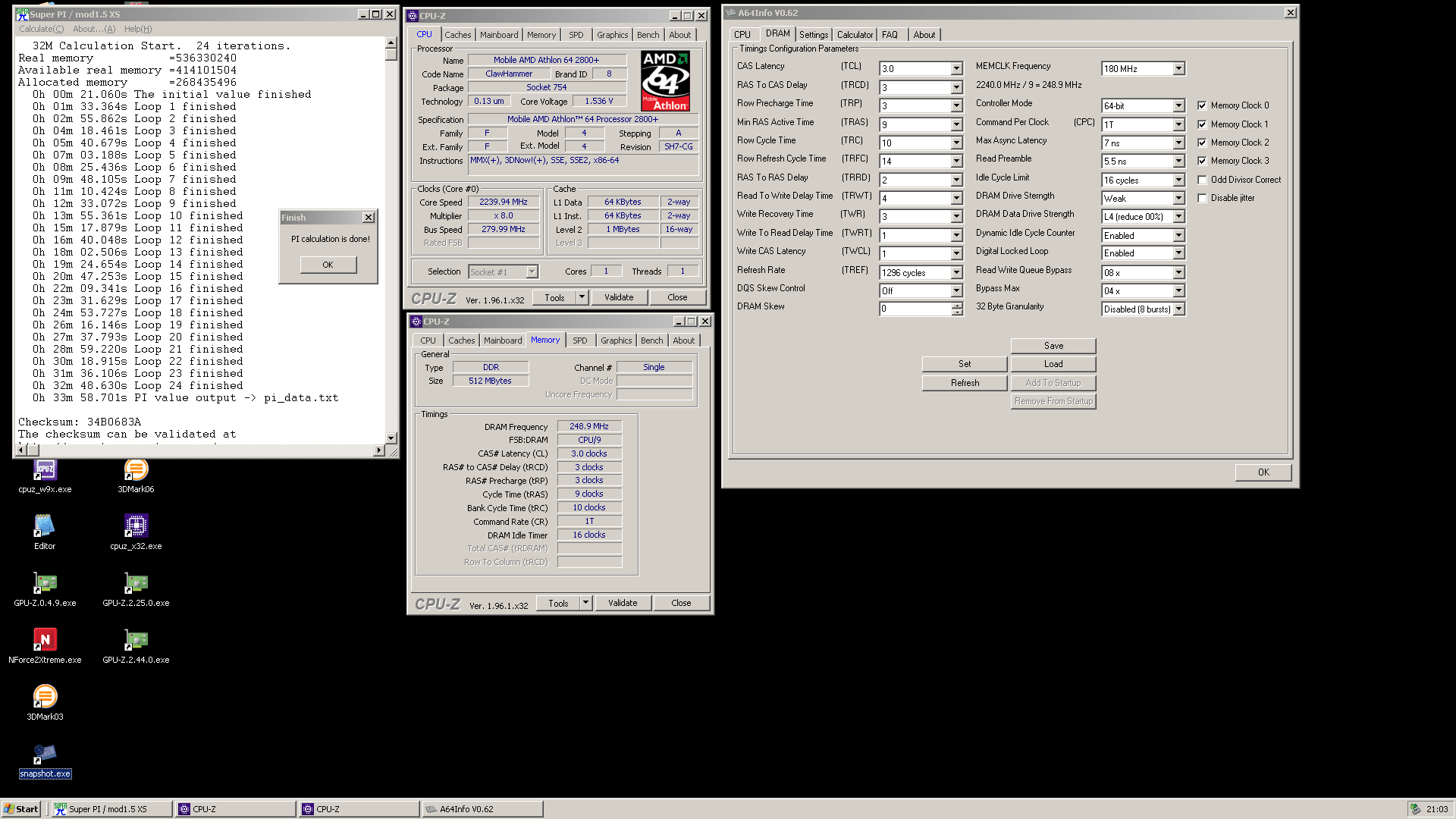The image size is (1456, 819).
Task: Open GPU-Z.2.25.0.exe desktop icon
Action: [x=136, y=589]
